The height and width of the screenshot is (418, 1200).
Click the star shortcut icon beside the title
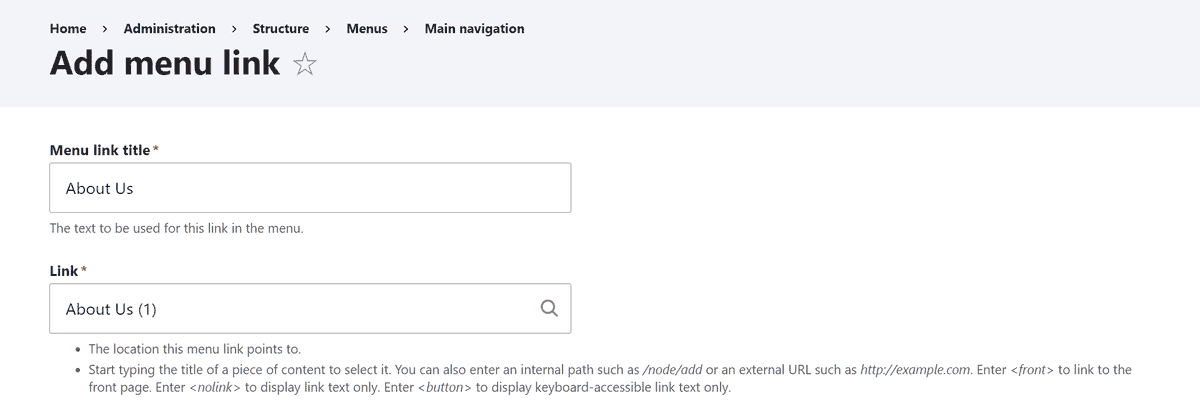click(305, 65)
